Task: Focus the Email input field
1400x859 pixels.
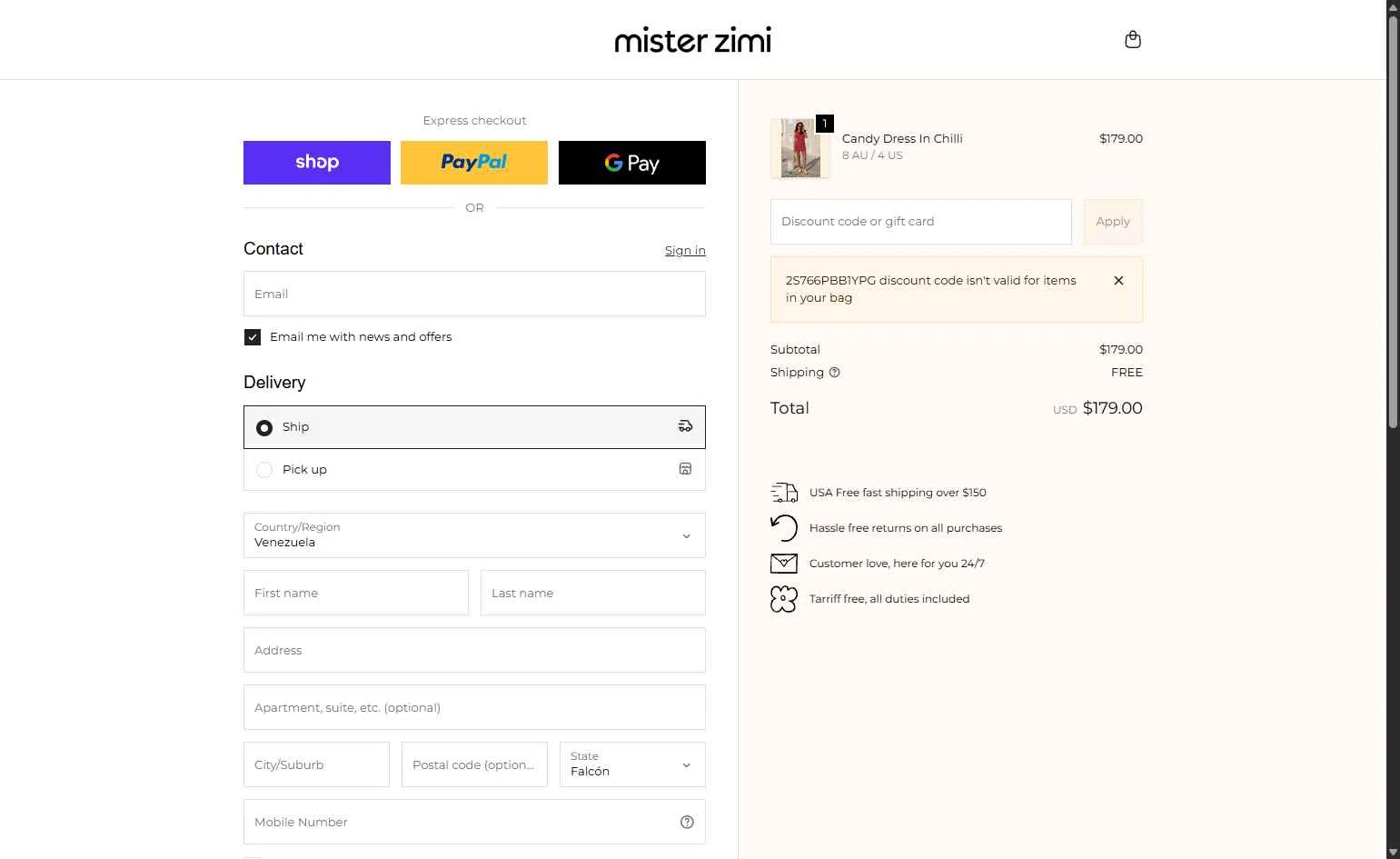Action: coord(474,294)
